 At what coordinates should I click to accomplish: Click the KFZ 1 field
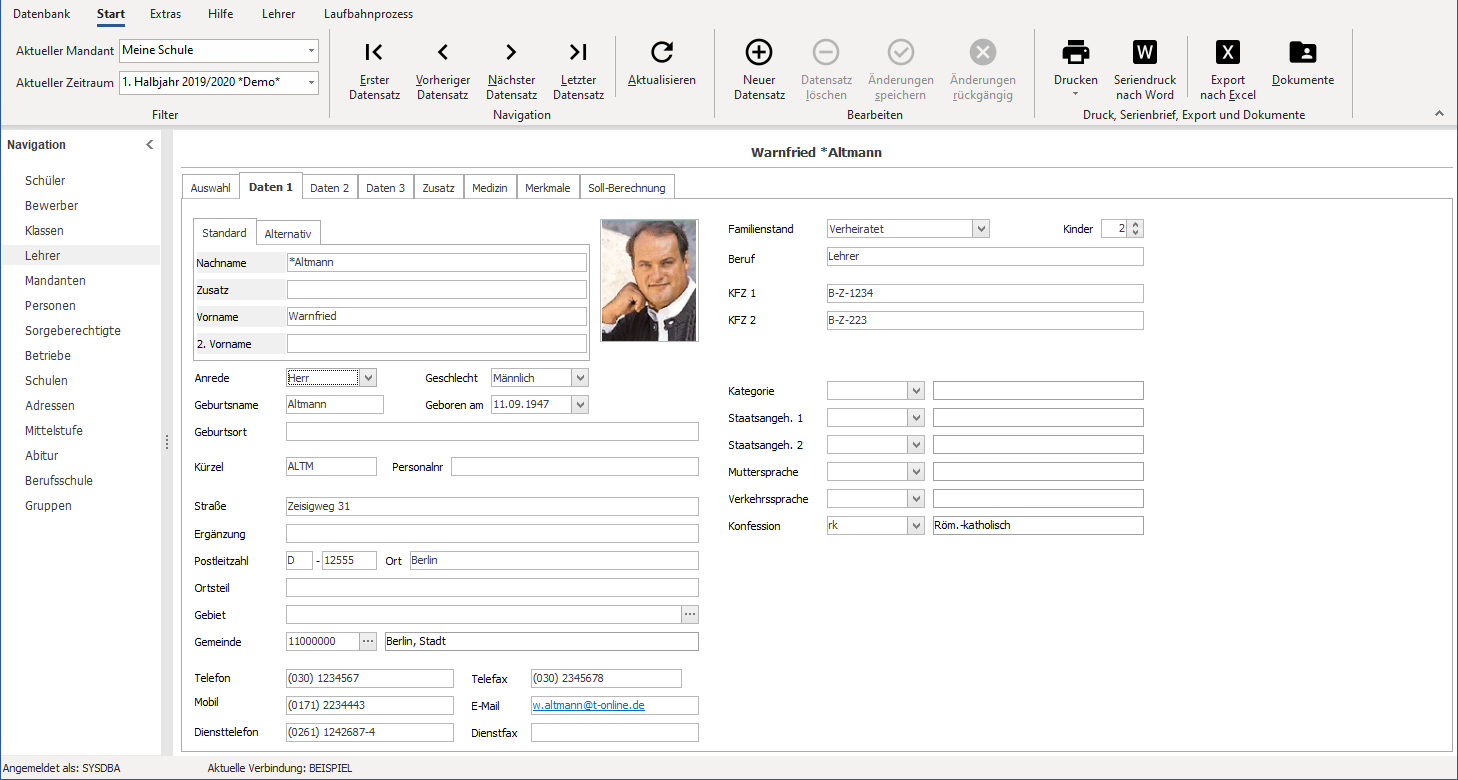pyautogui.click(x=984, y=293)
